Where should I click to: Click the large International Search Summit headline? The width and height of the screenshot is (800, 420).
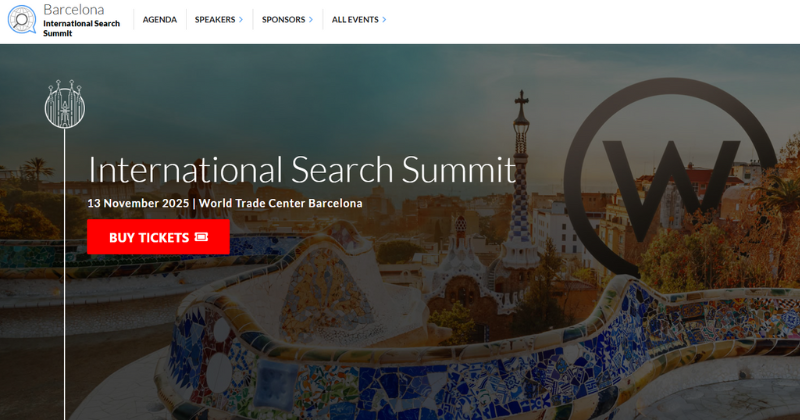pyautogui.click(x=302, y=169)
